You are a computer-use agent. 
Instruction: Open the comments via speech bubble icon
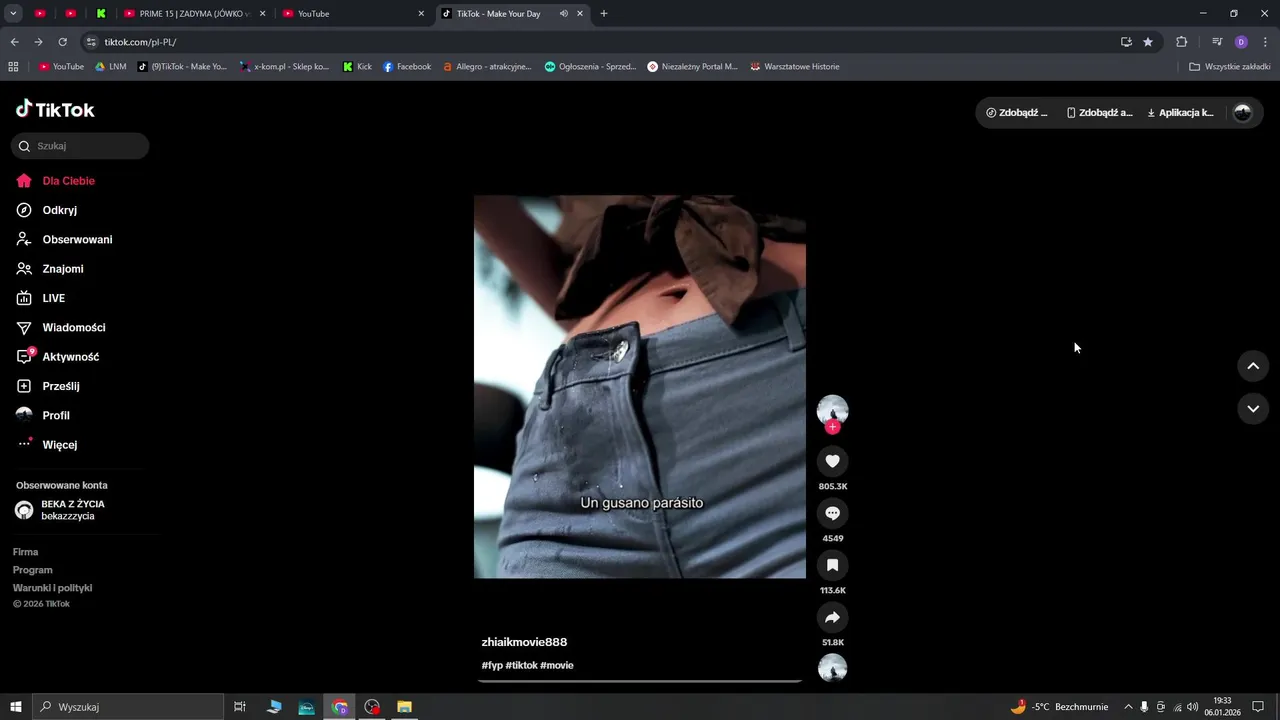832,513
